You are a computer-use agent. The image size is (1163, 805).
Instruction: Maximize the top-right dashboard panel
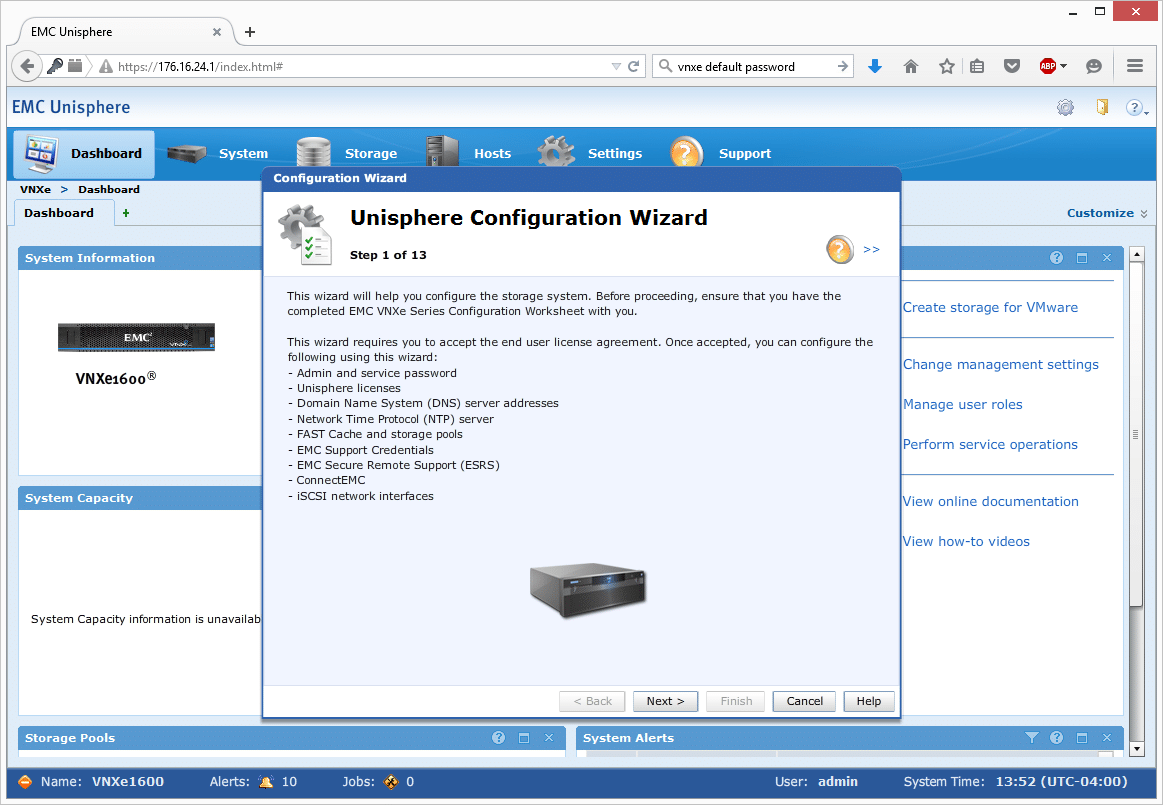1081,257
